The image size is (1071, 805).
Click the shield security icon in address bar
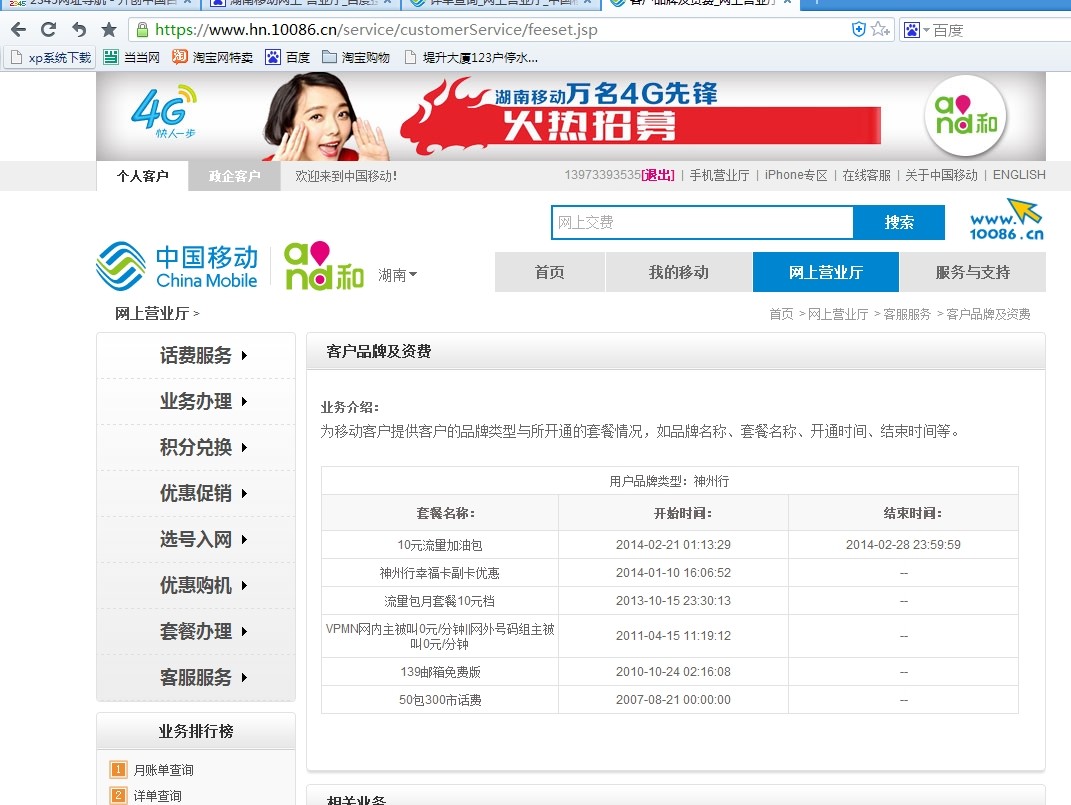click(858, 30)
